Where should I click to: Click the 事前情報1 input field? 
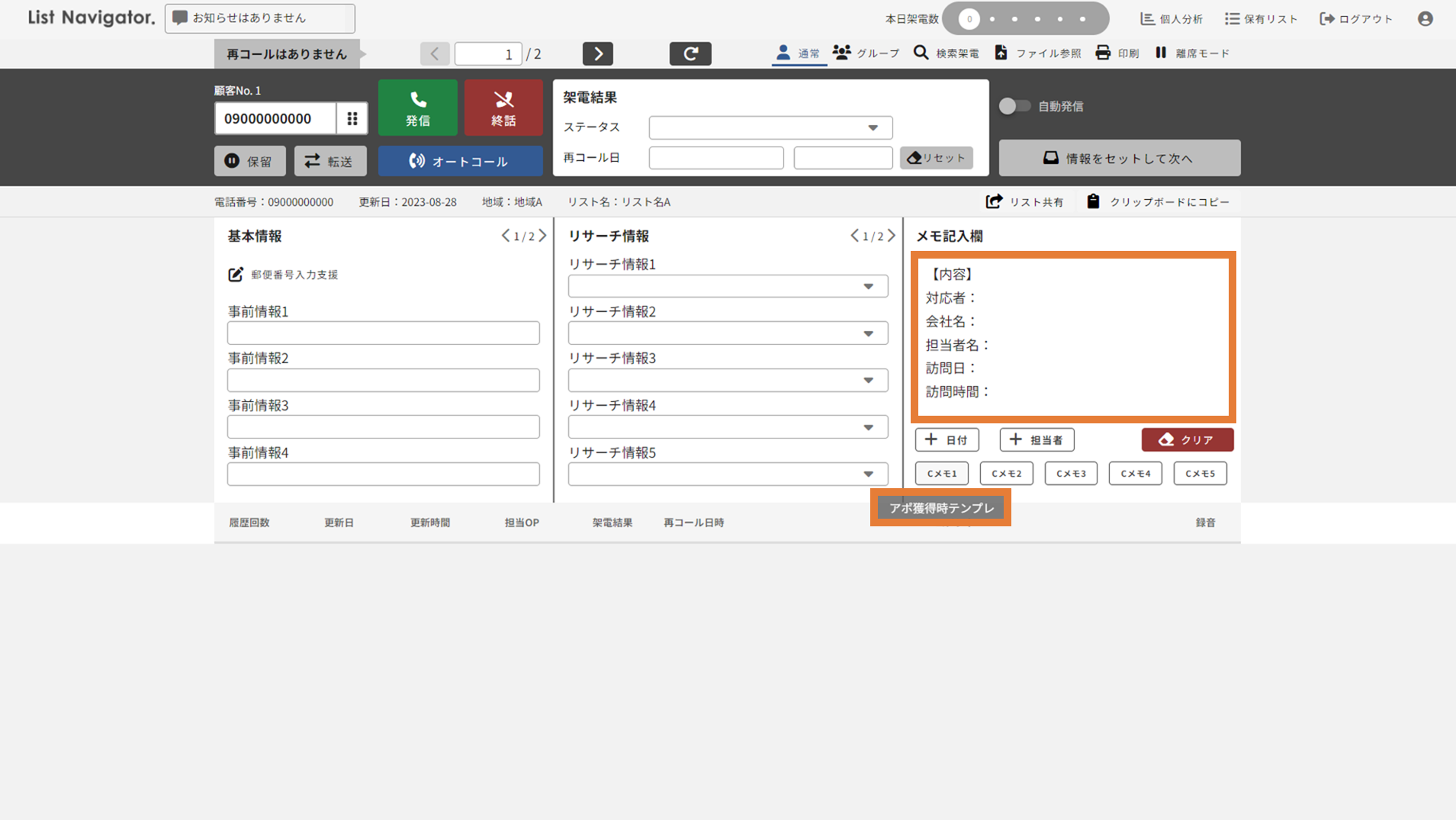click(383, 333)
